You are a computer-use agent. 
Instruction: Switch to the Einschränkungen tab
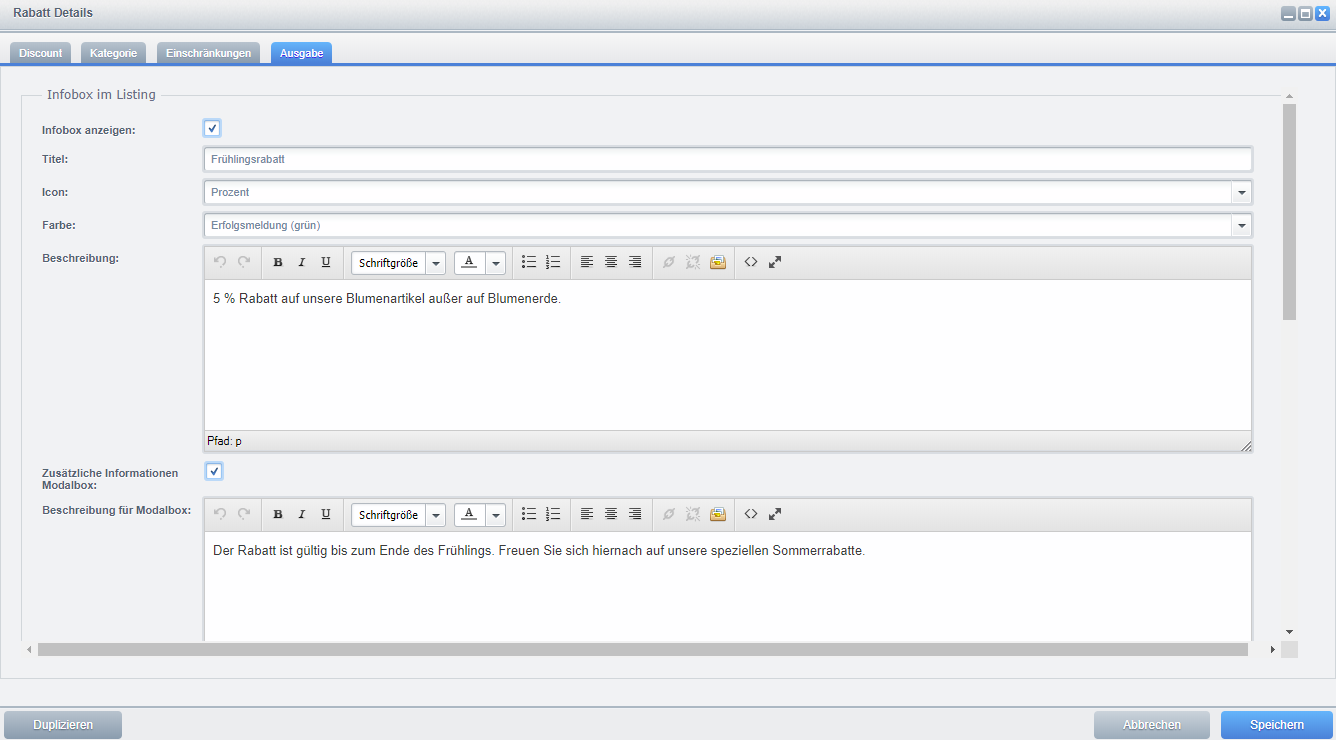point(209,53)
